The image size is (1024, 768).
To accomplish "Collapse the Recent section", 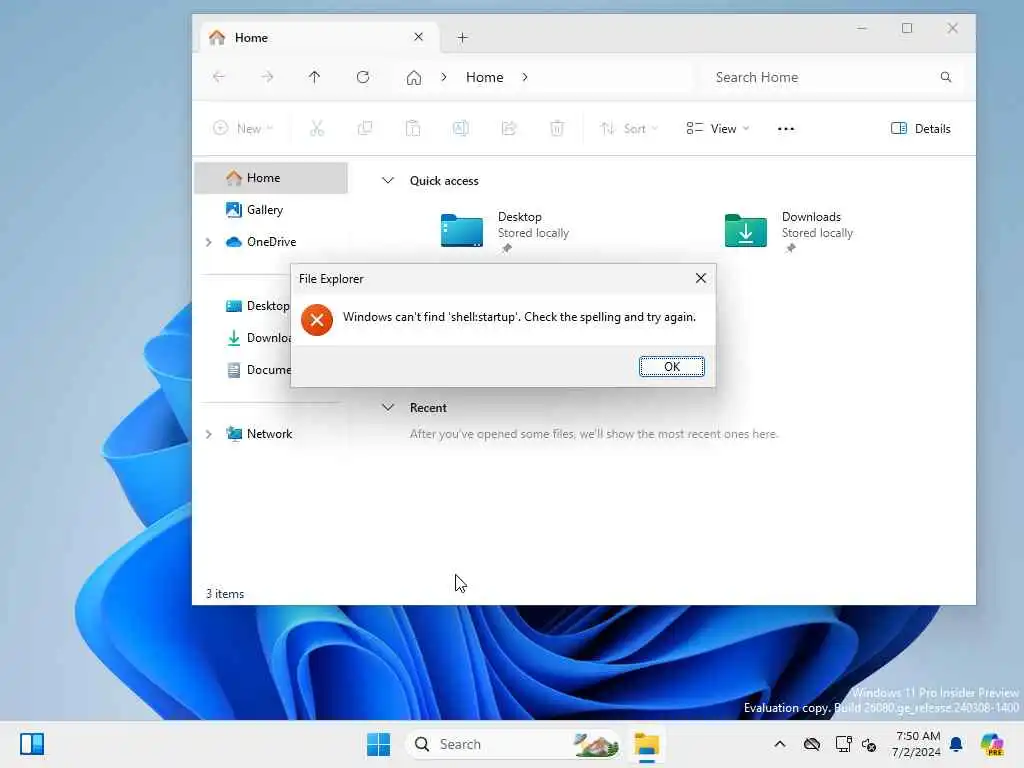I will click(x=388, y=408).
